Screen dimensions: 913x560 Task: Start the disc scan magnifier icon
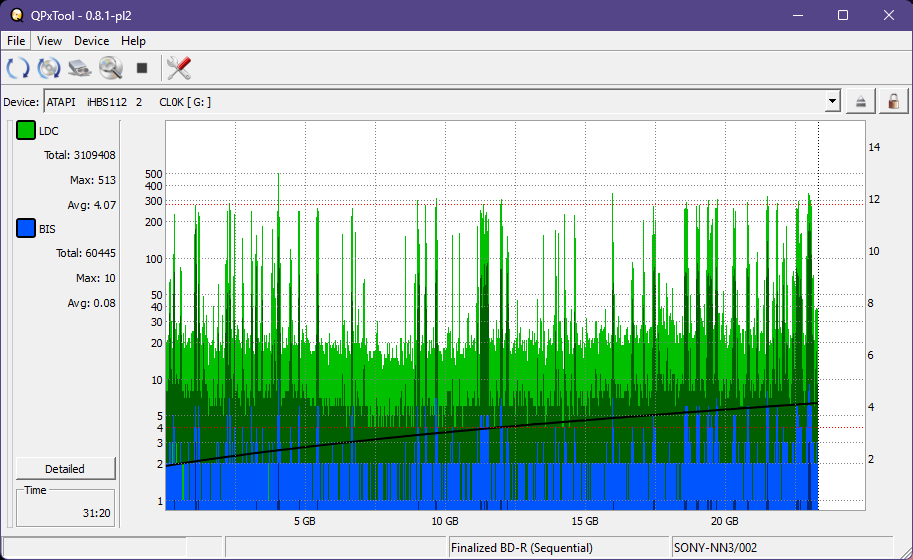111,68
